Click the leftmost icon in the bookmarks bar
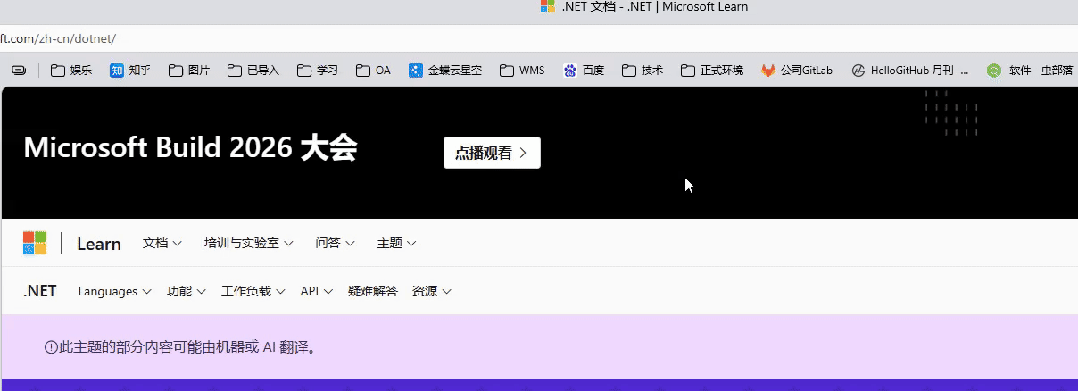The height and width of the screenshot is (391, 1078). click(19, 70)
